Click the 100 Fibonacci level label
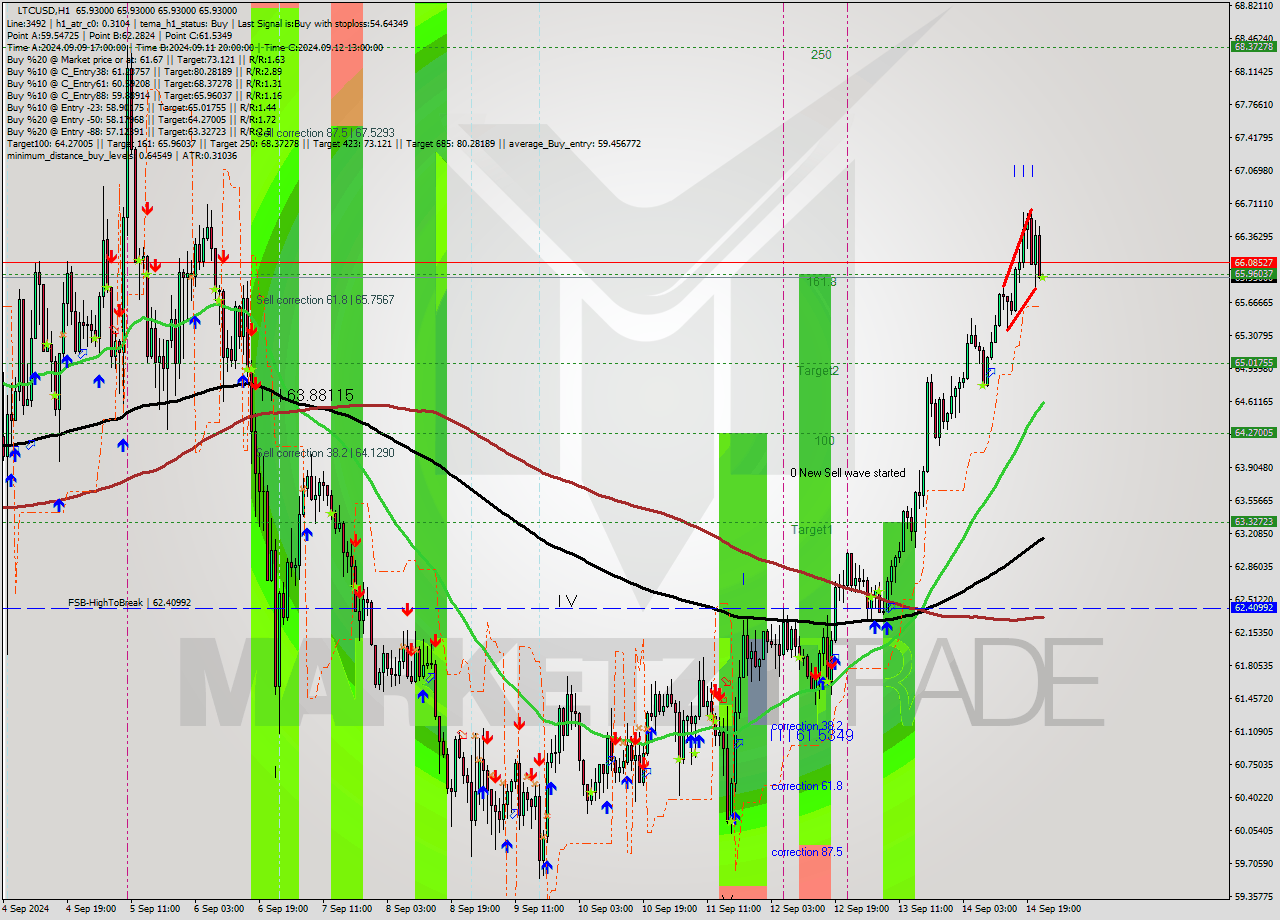 (824, 441)
